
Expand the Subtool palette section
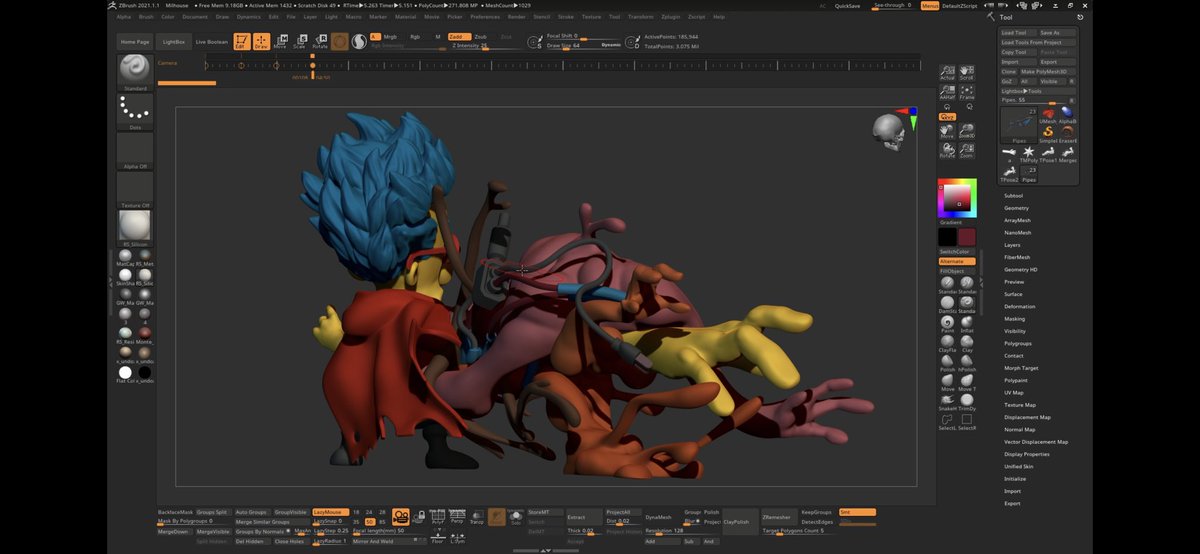pos(1014,195)
